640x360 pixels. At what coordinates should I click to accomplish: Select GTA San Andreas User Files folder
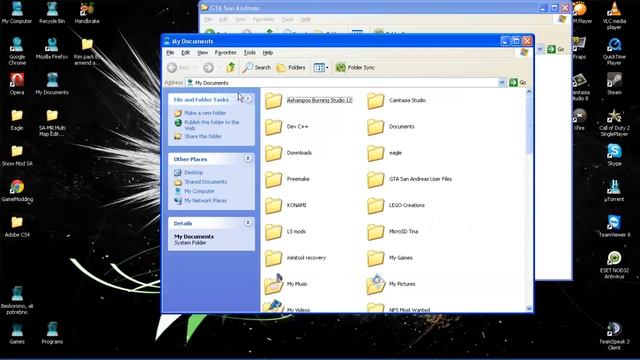point(409,179)
